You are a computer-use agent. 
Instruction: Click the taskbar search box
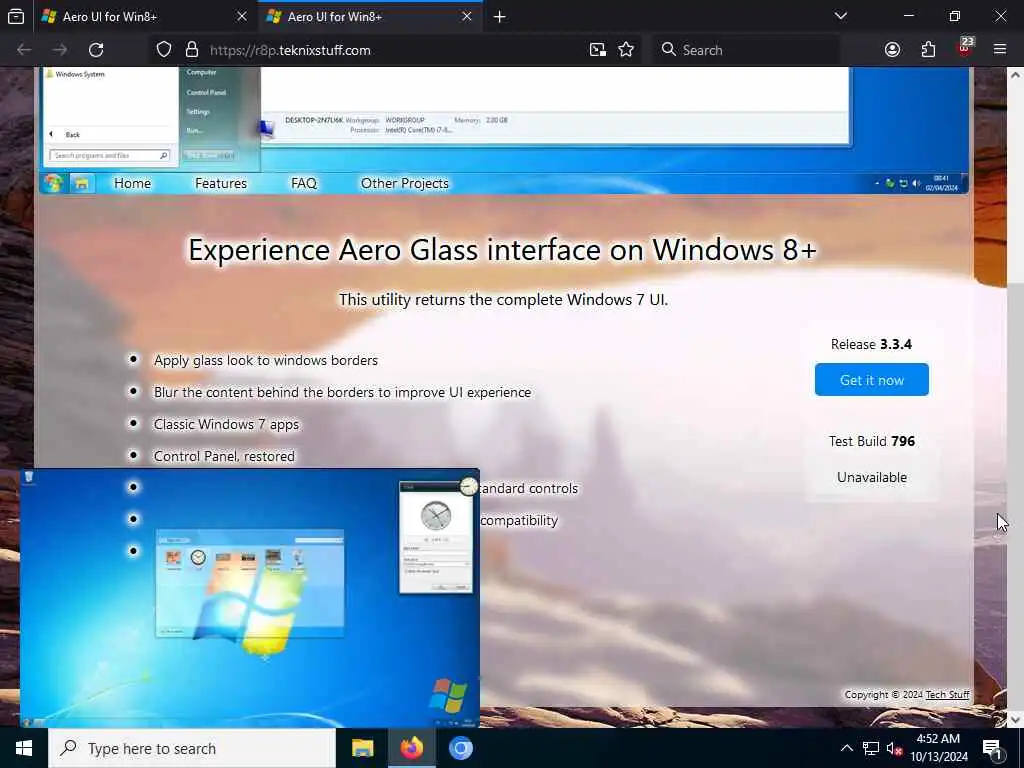point(192,748)
